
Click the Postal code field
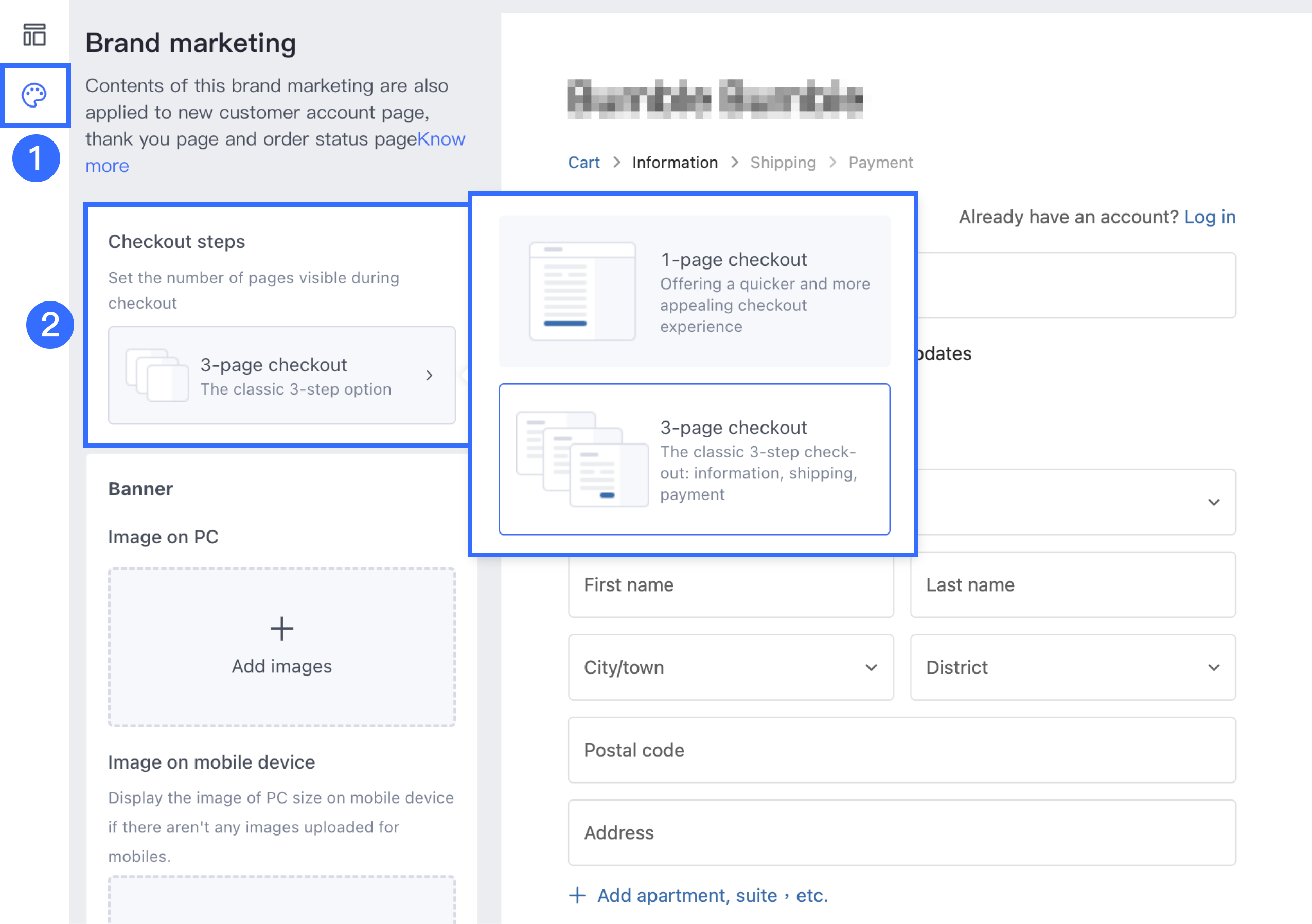coord(902,750)
